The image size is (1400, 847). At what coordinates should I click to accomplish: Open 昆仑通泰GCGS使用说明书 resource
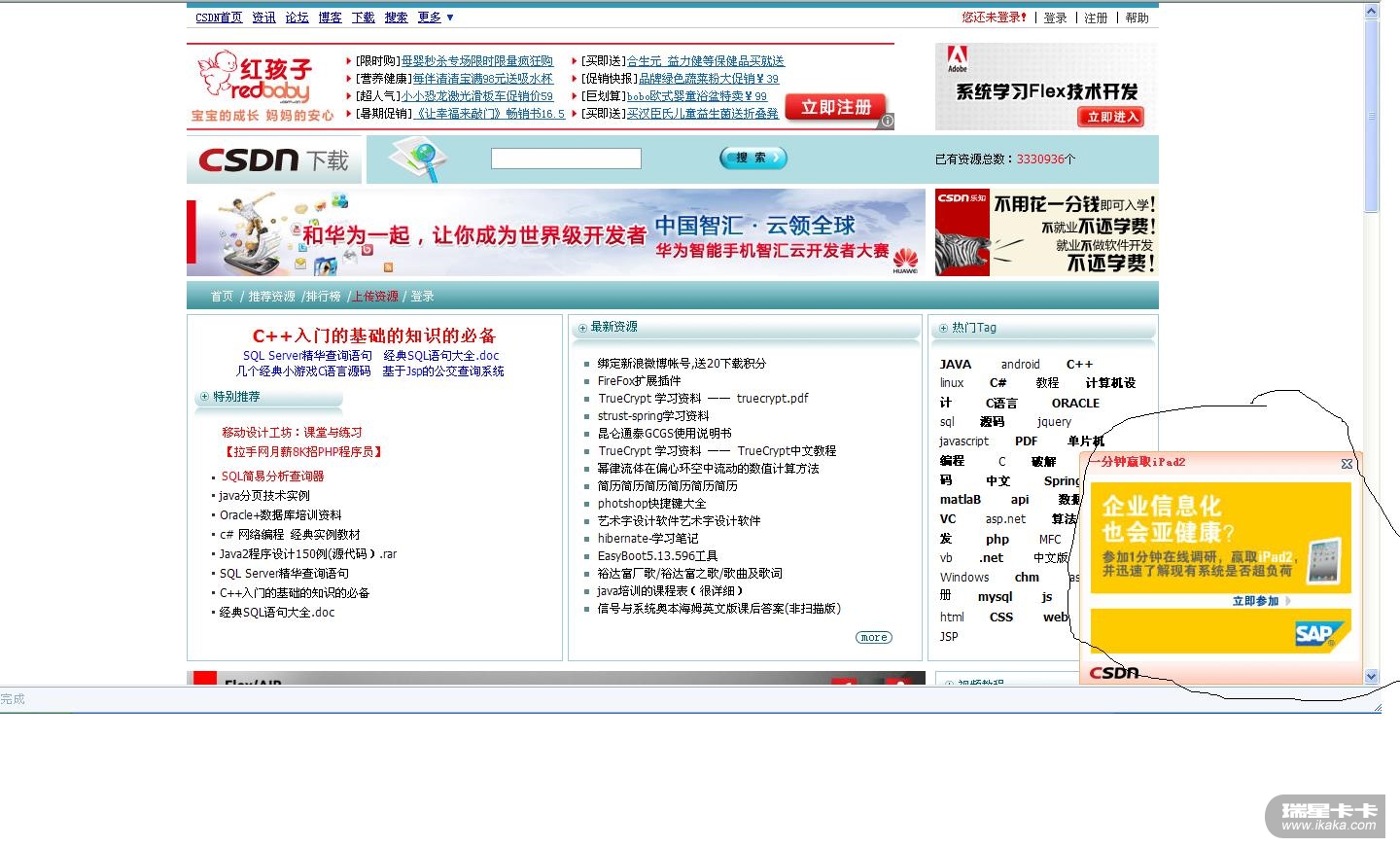click(x=665, y=434)
